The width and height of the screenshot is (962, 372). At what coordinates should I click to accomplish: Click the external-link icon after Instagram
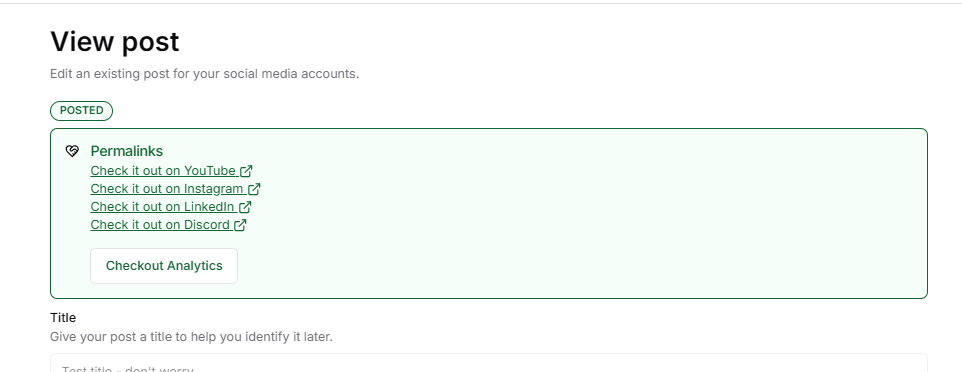[254, 188]
